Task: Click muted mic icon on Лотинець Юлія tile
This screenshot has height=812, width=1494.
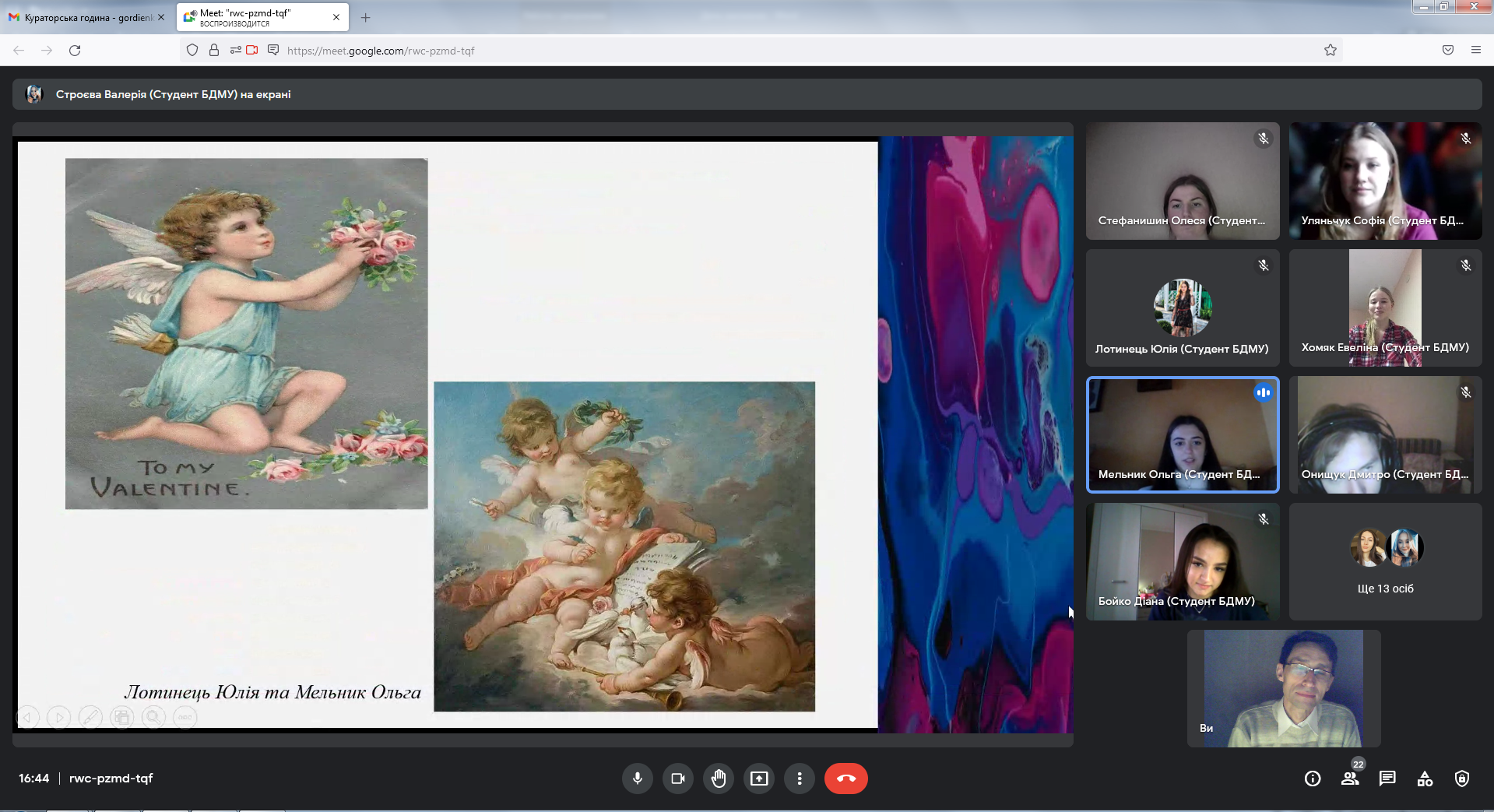Action: point(1264,265)
